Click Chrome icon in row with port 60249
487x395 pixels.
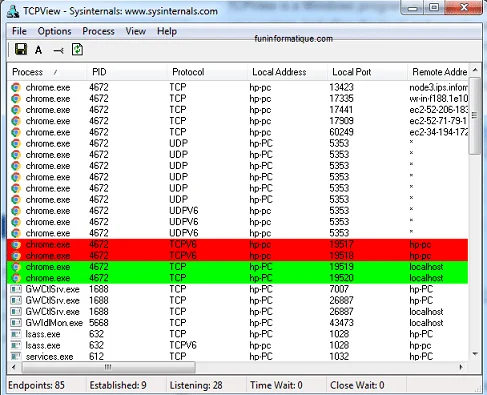pyautogui.click(x=16, y=132)
